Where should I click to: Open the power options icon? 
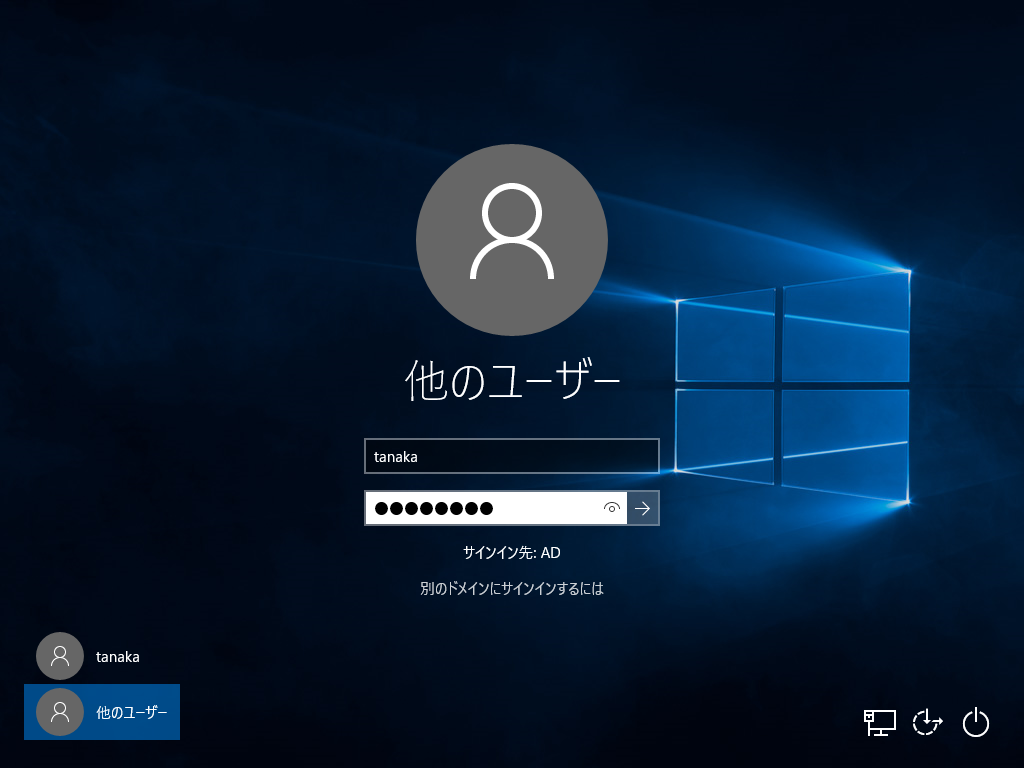click(x=976, y=722)
